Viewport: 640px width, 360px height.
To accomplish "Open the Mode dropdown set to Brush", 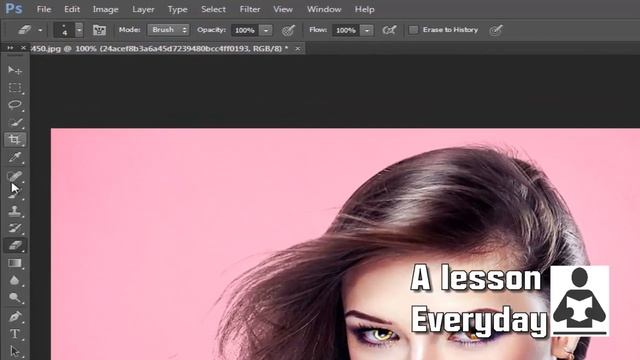I will [x=168, y=30].
